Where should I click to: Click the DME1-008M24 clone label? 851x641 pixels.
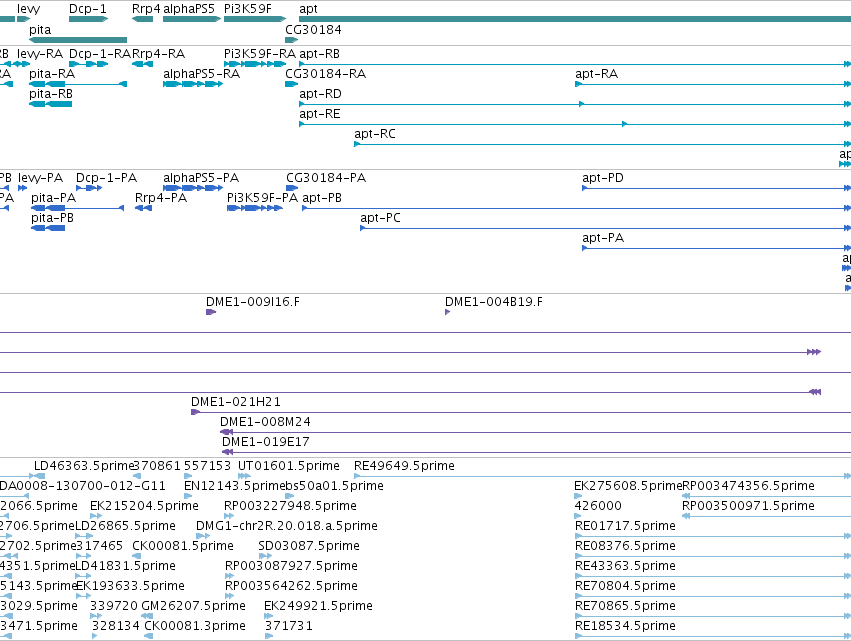pos(265,422)
